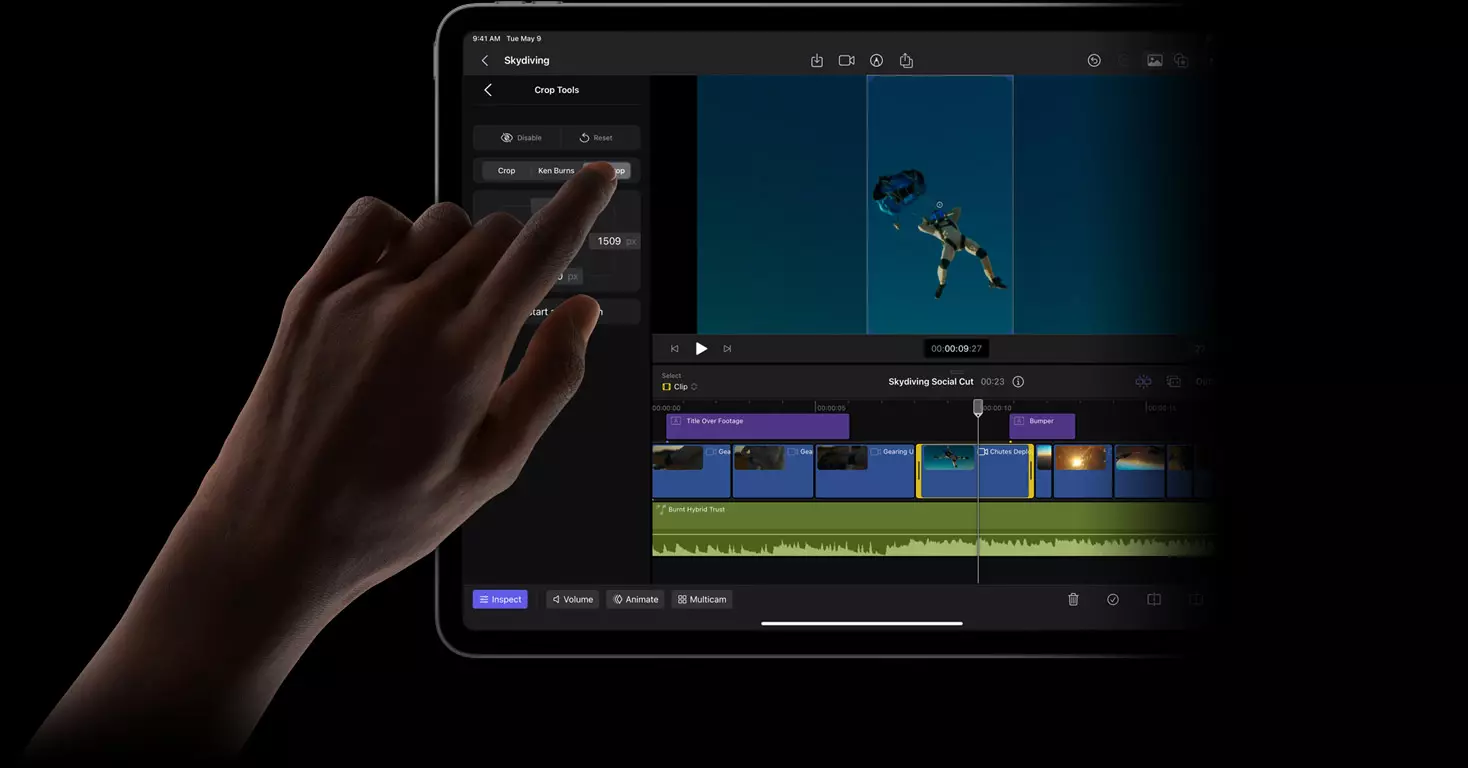Viewport: 1468px width, 768px height.
Task: Select the Bumper title clip
Action: [1042, 426]
